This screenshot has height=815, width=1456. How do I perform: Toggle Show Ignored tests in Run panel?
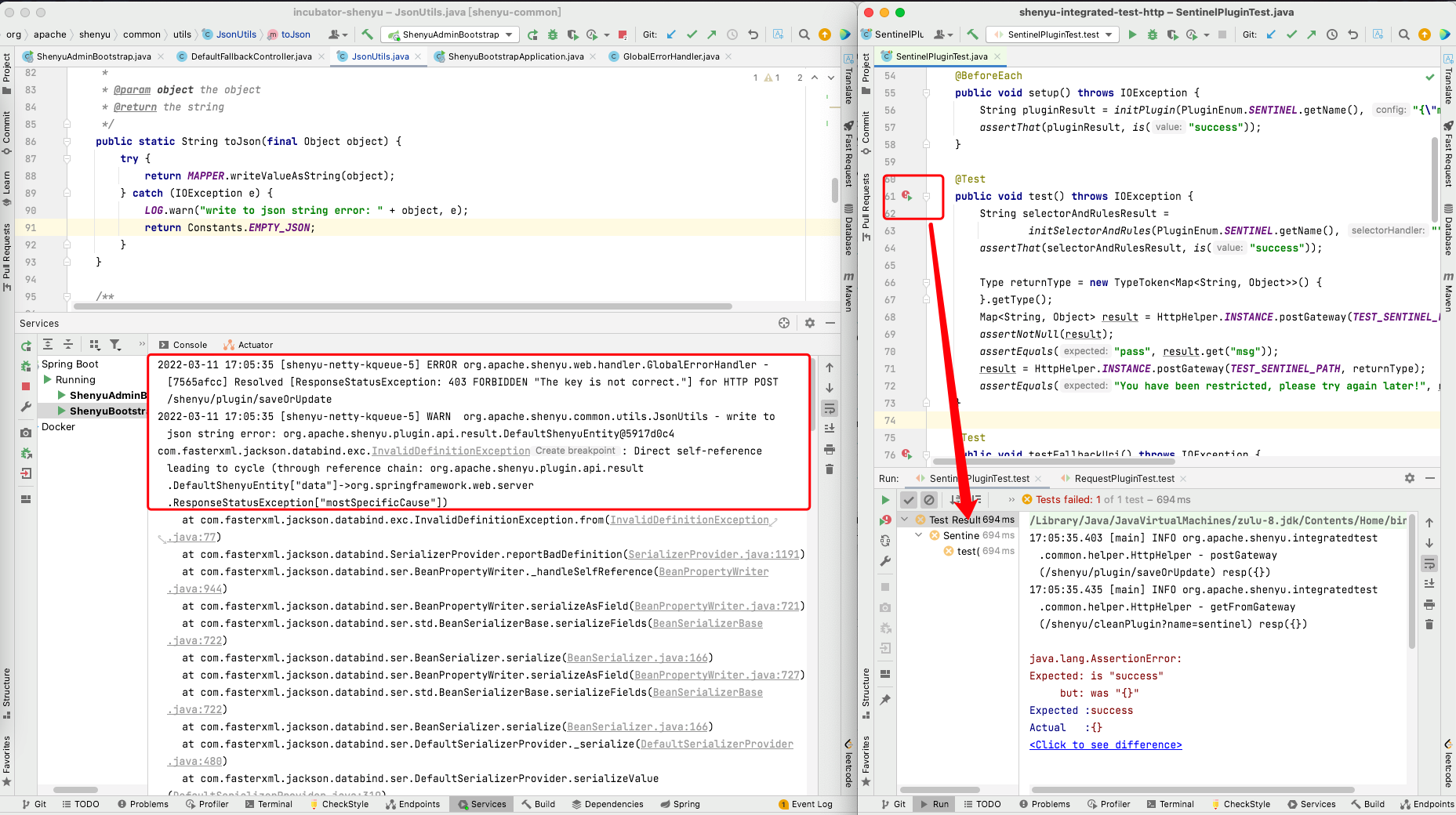[929, 500]
